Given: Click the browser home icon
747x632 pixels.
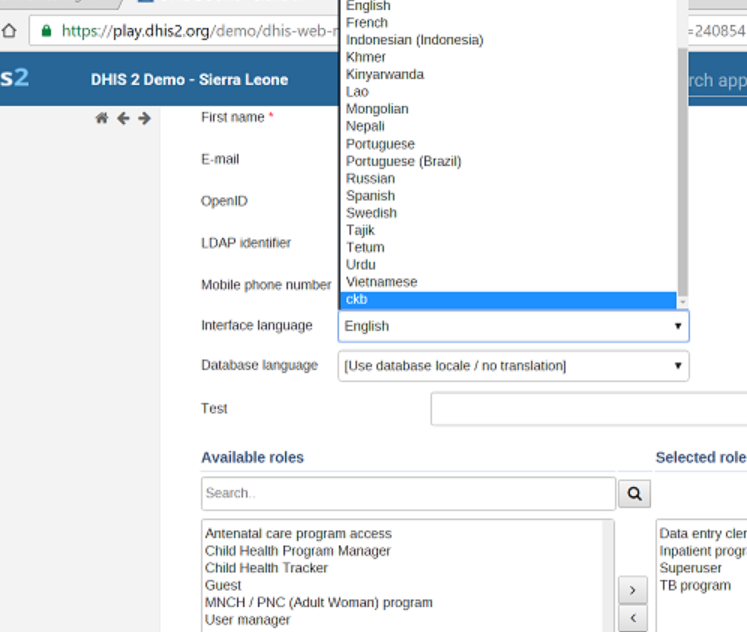Looking at the screenshot, I should coord(8,30).
